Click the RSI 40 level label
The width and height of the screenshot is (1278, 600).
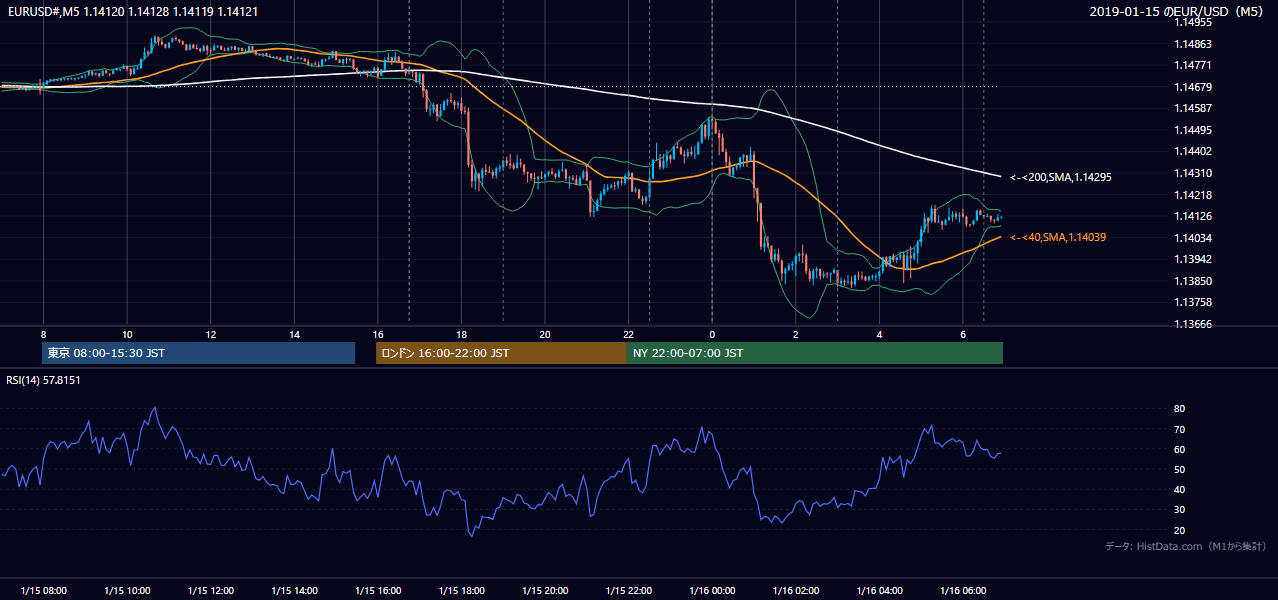[1179, 490]
